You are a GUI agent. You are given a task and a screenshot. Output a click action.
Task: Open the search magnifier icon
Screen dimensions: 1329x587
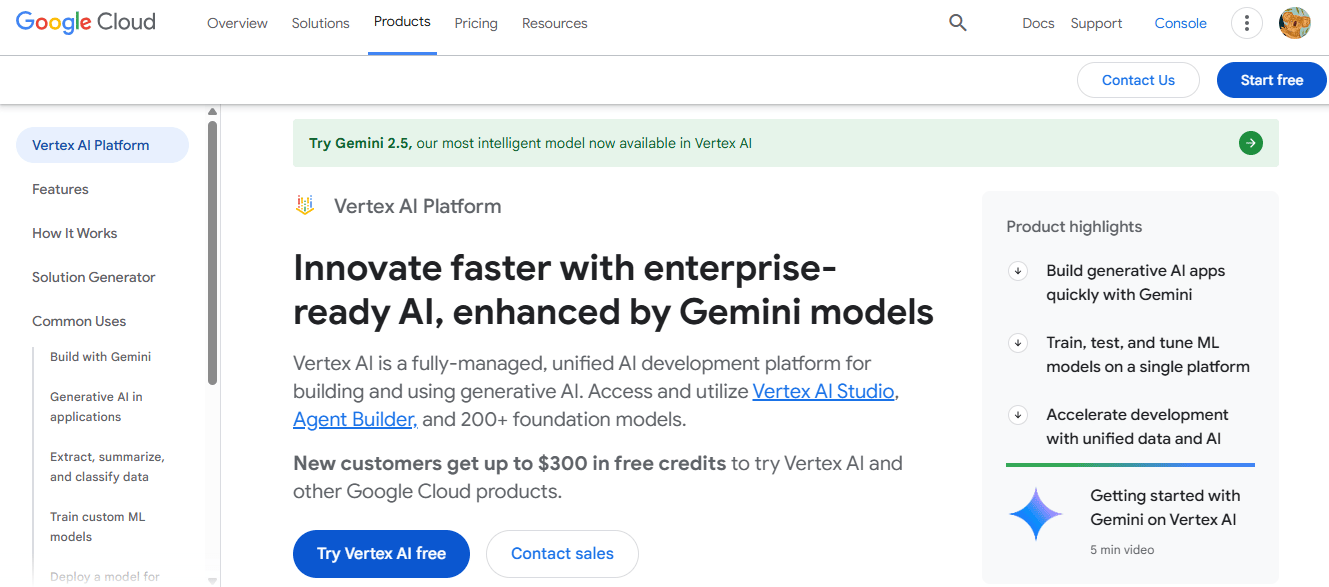[x=958, y=23]
